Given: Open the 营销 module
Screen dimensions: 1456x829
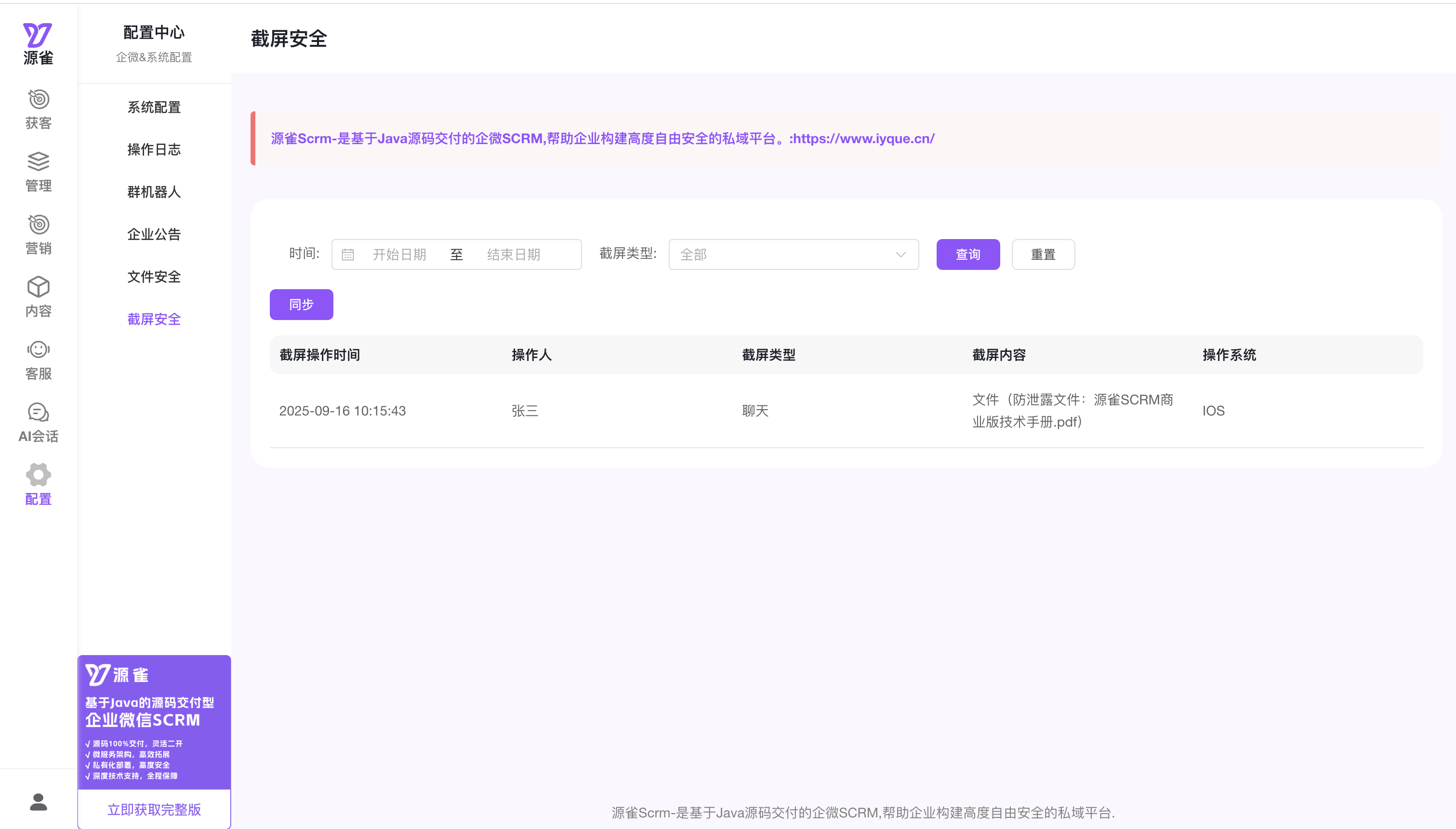Looking at the screenshot, I should pos(38,233).
